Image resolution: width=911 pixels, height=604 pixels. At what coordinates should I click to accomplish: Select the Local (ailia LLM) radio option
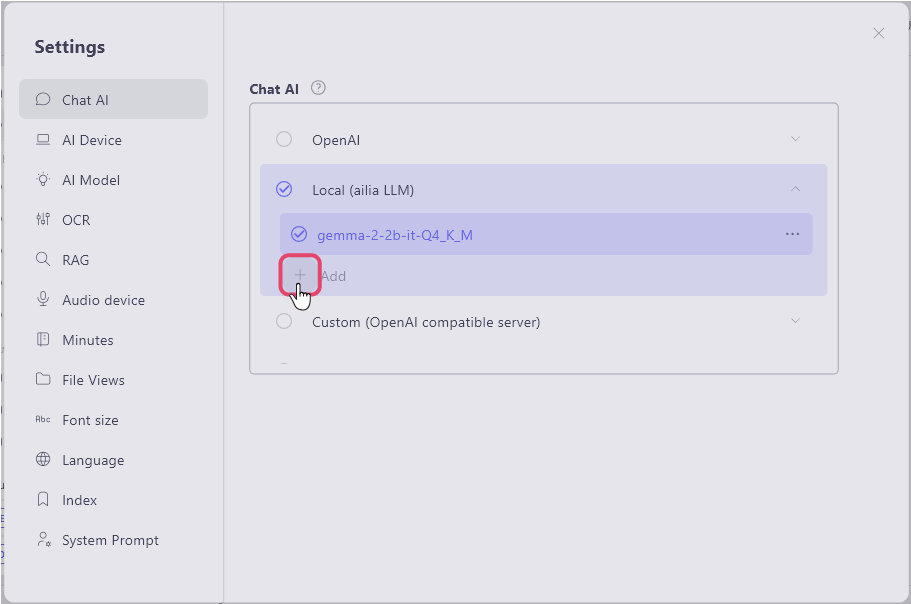tap(284, 189)
